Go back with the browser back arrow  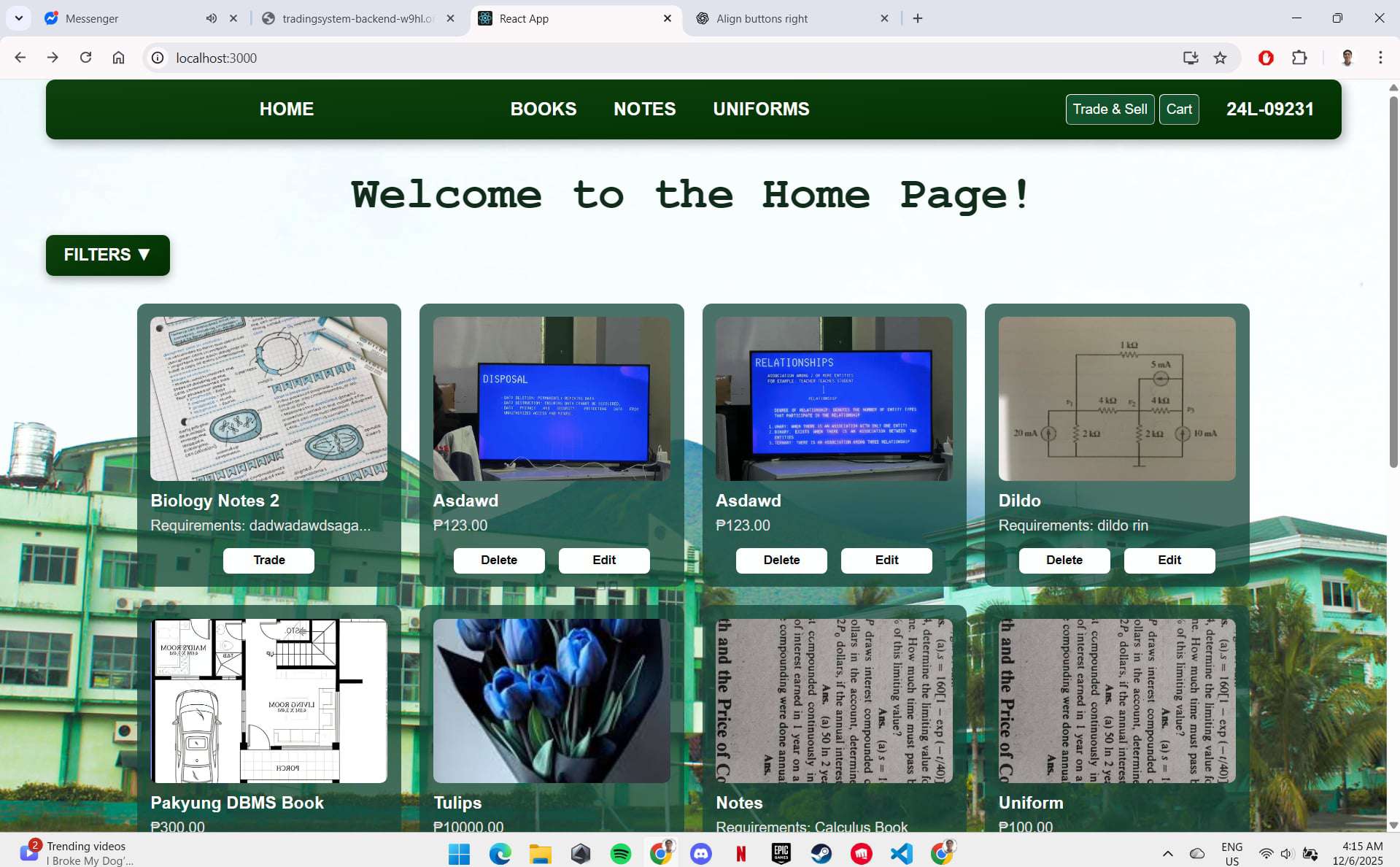point(20,58)
